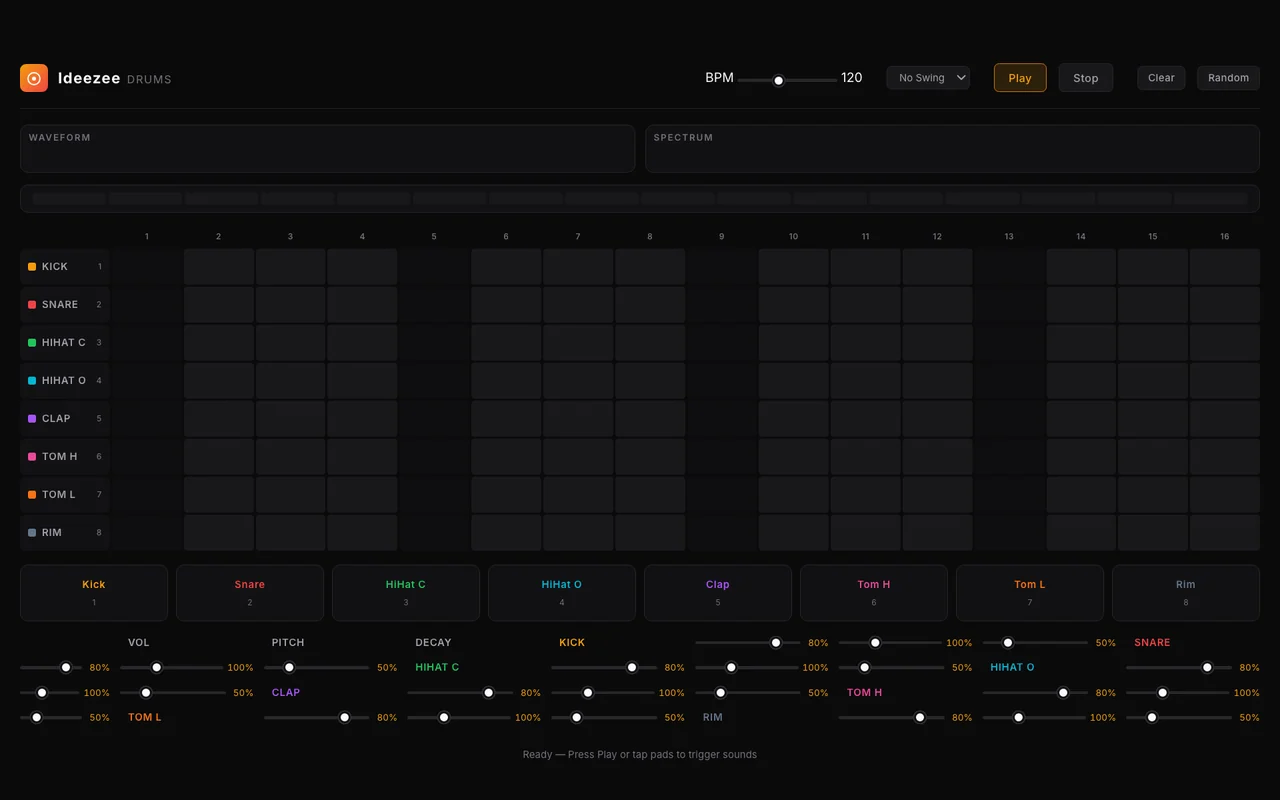Open the No Swing dropdown
Image resolution: width=1280 pixels, height=800 pixels.
(928, 78)
